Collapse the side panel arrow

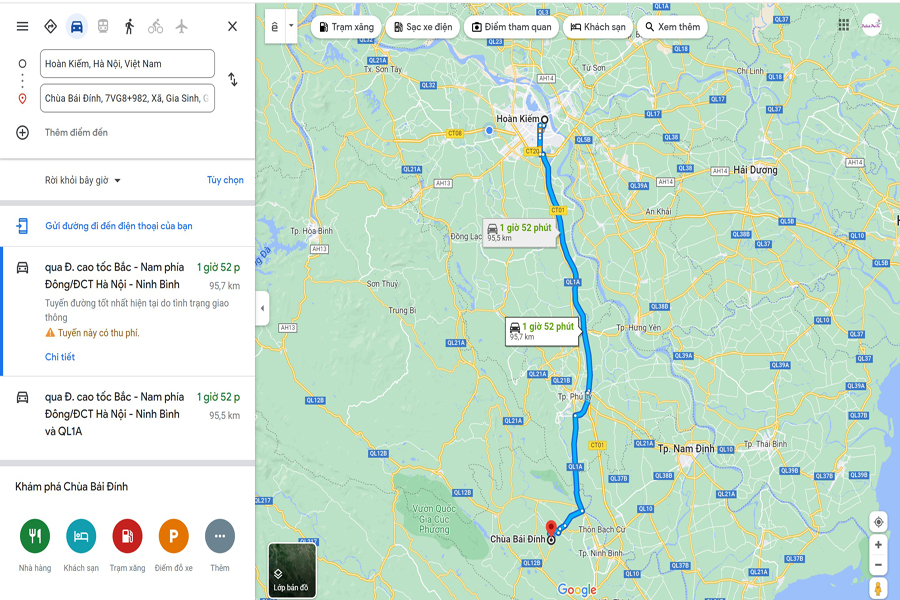pyautogui.click(x=262, y=308)
